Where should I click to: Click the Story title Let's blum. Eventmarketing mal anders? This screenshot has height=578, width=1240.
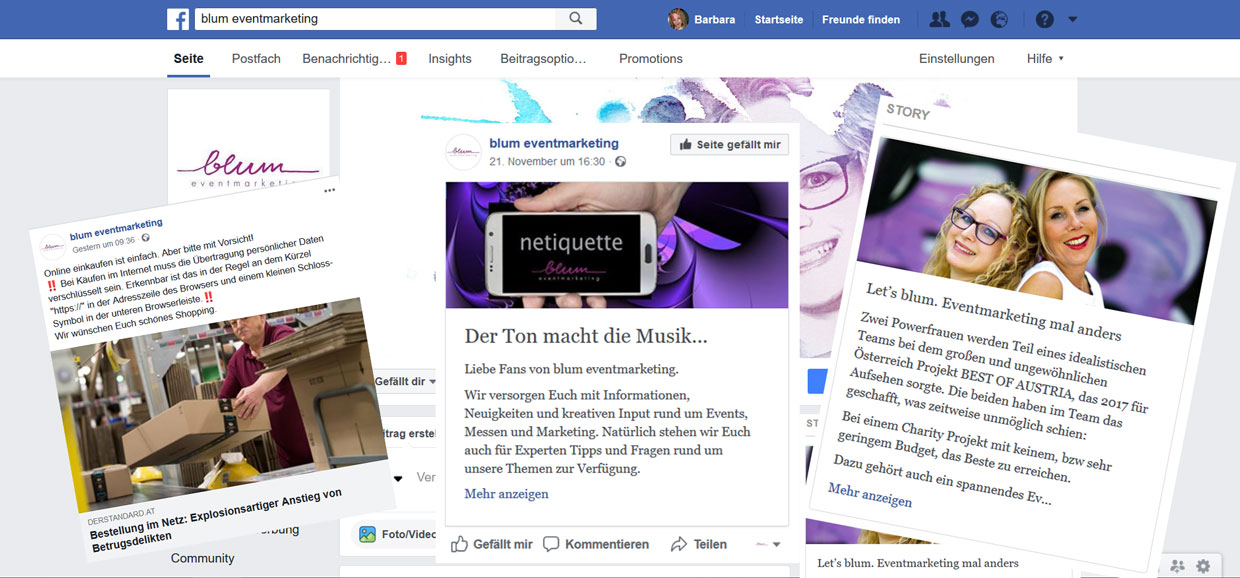994,312
